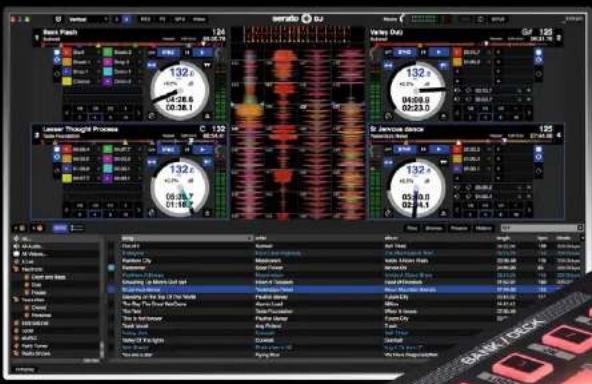Click the add smart crate icon

[38, 228]
